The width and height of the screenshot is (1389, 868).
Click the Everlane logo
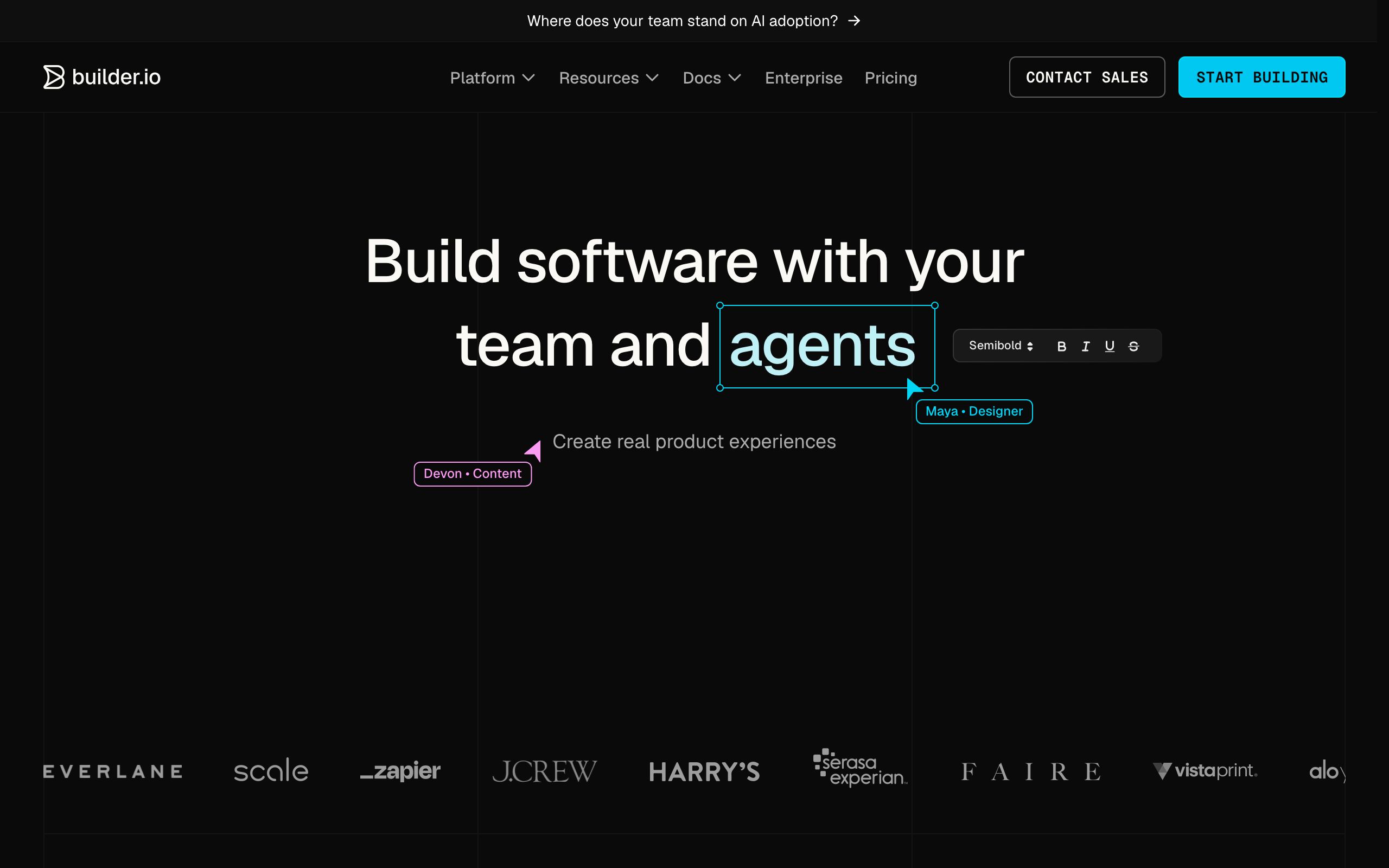113,771
